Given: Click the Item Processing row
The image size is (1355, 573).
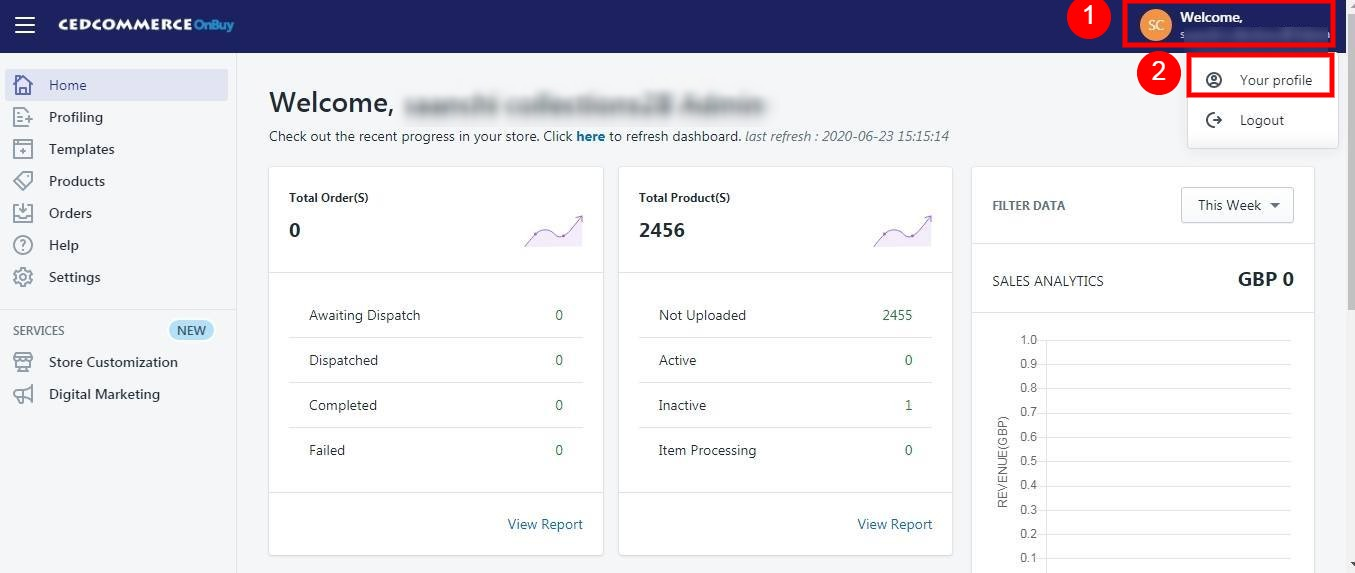Looking at the screenshot, I should (786, 450).
